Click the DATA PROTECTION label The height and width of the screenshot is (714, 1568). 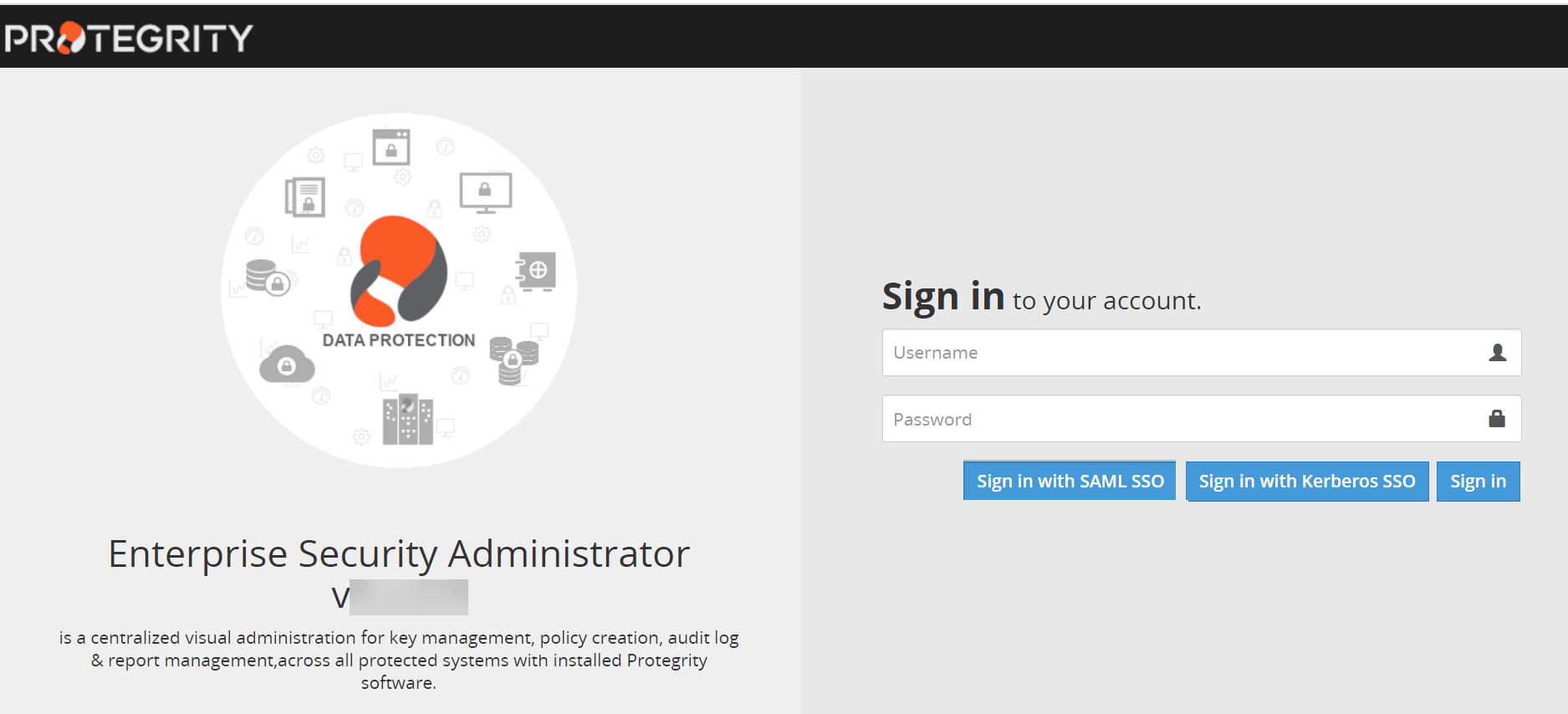[399, 340]
